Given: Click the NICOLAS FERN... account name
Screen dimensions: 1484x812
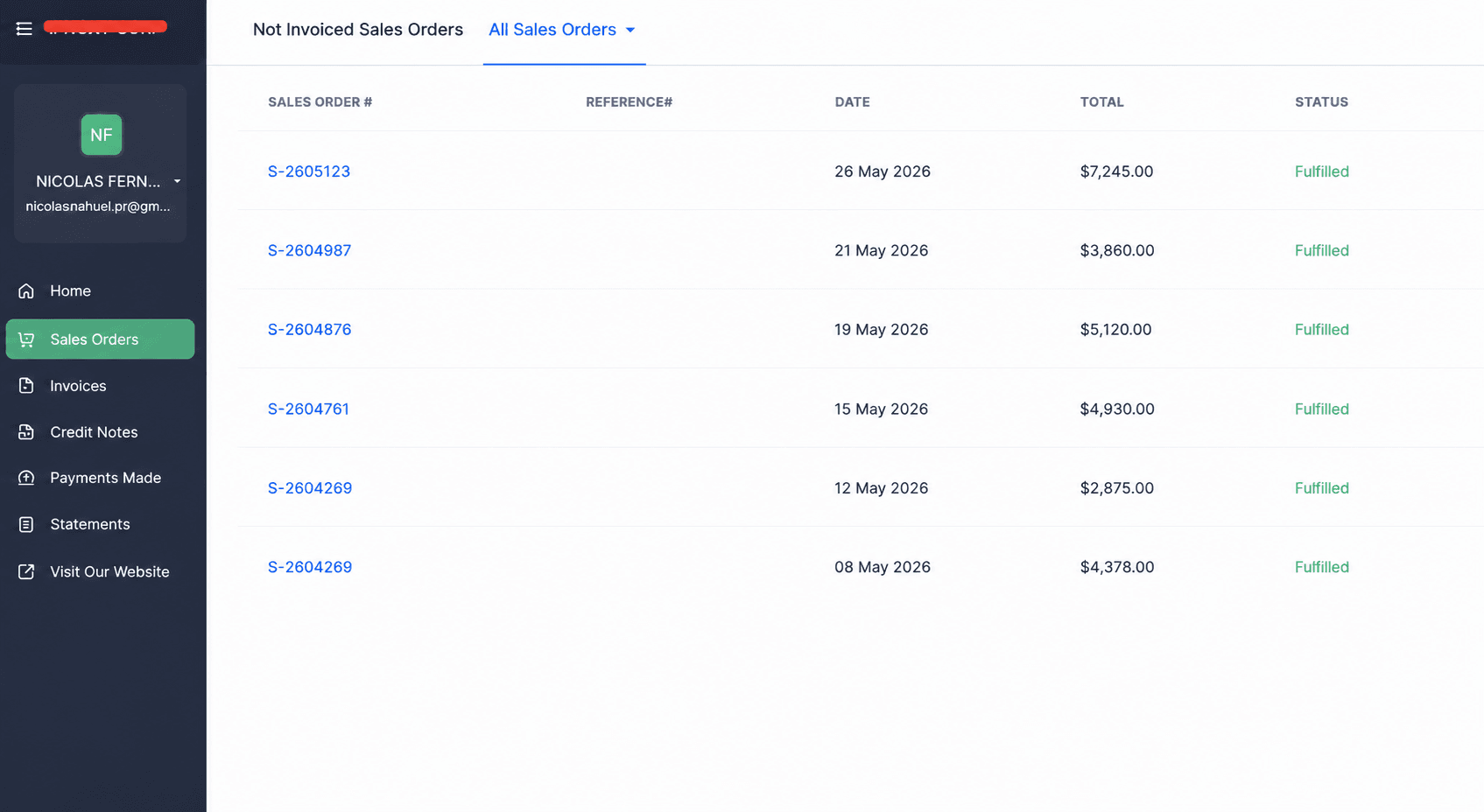Looking at the screenshot, I should pyautogui.click(x=98, y=182).
